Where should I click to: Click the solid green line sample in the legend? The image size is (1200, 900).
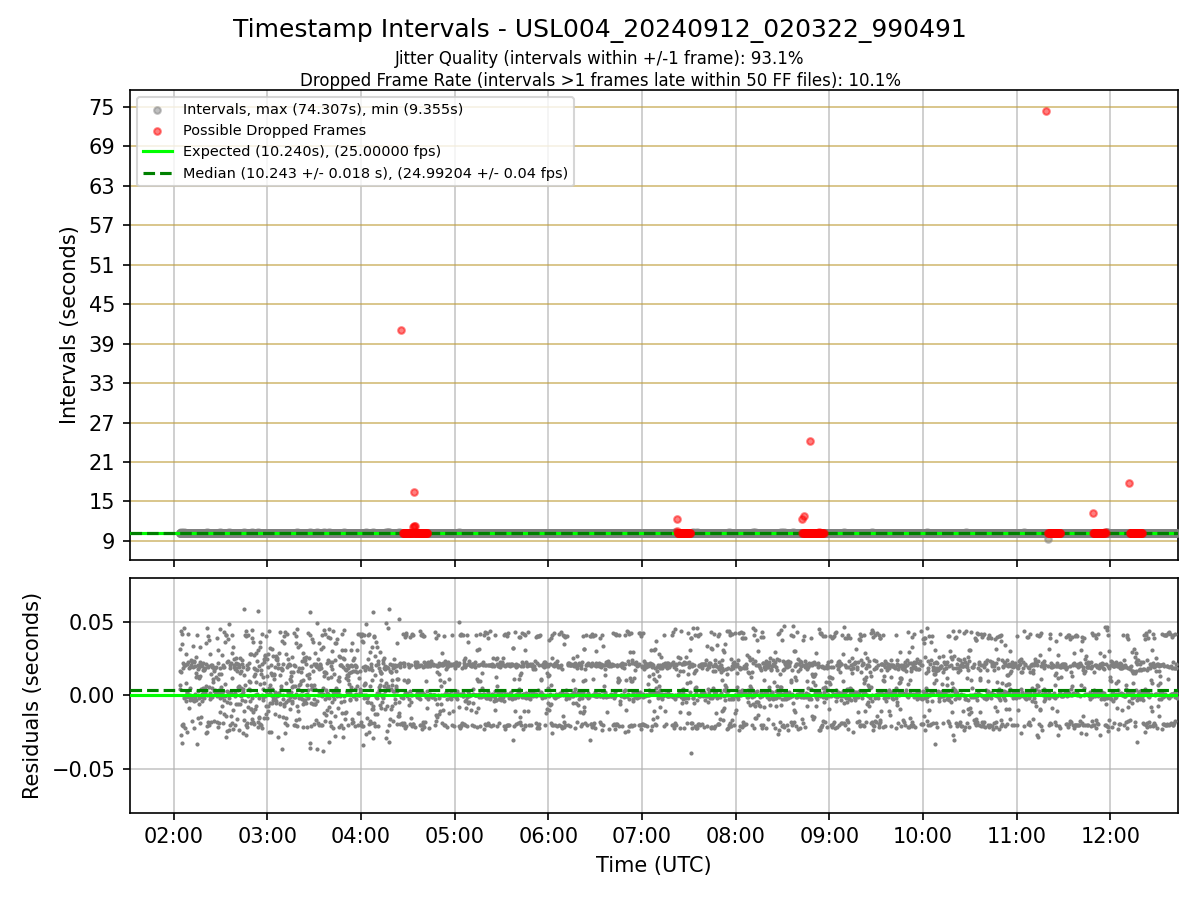pos(157,151)
